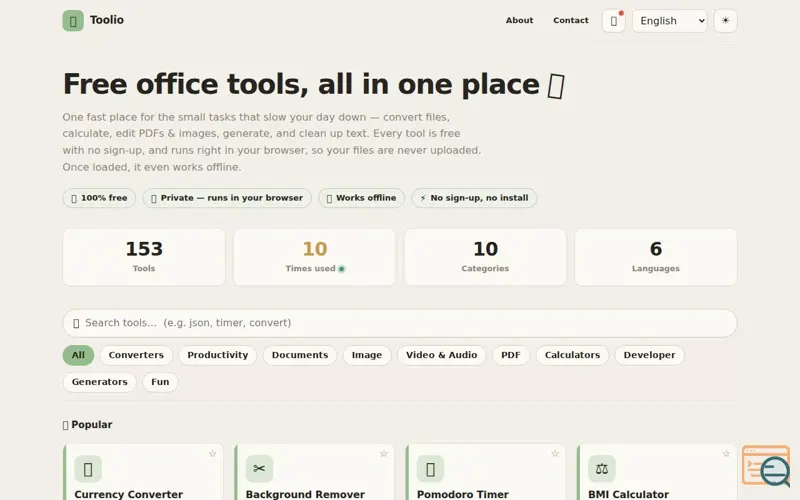The height and width of the screenshot is (500, 800).
Task: Filter by Documents category
Action: click(300, 355)
